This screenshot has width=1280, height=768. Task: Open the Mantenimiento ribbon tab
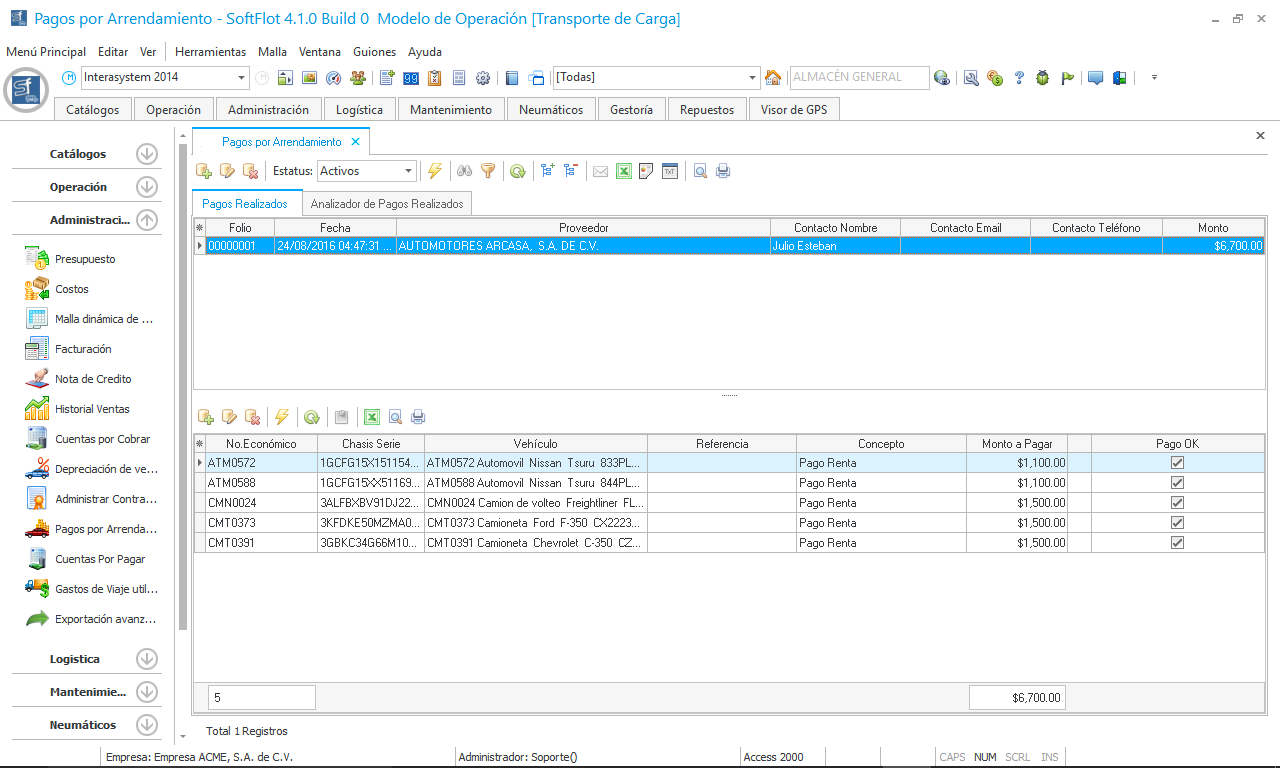[x=451, y=110]
